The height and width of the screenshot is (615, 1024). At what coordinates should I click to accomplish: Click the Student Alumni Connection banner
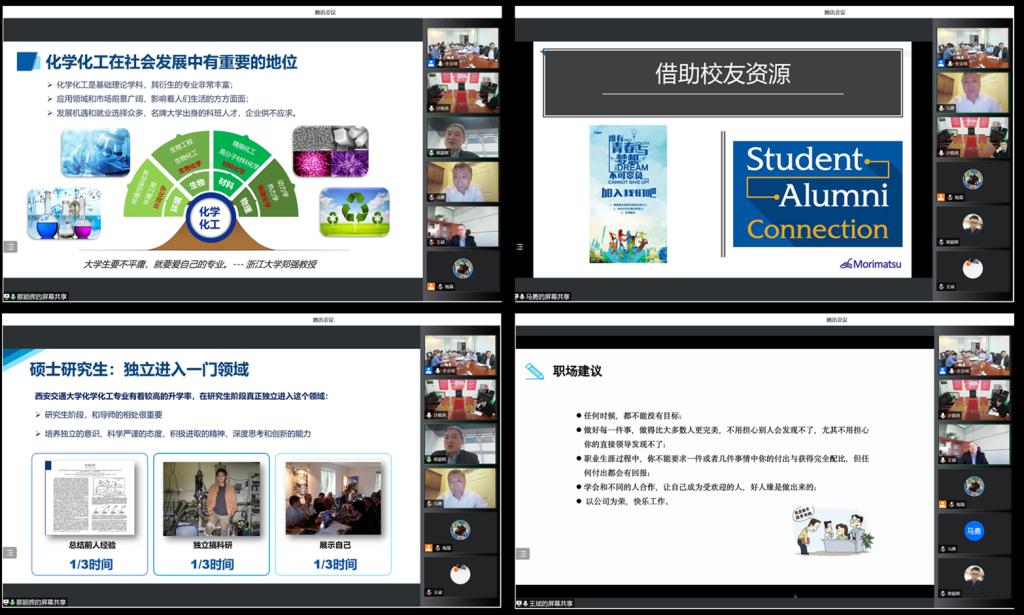(817, 194)
